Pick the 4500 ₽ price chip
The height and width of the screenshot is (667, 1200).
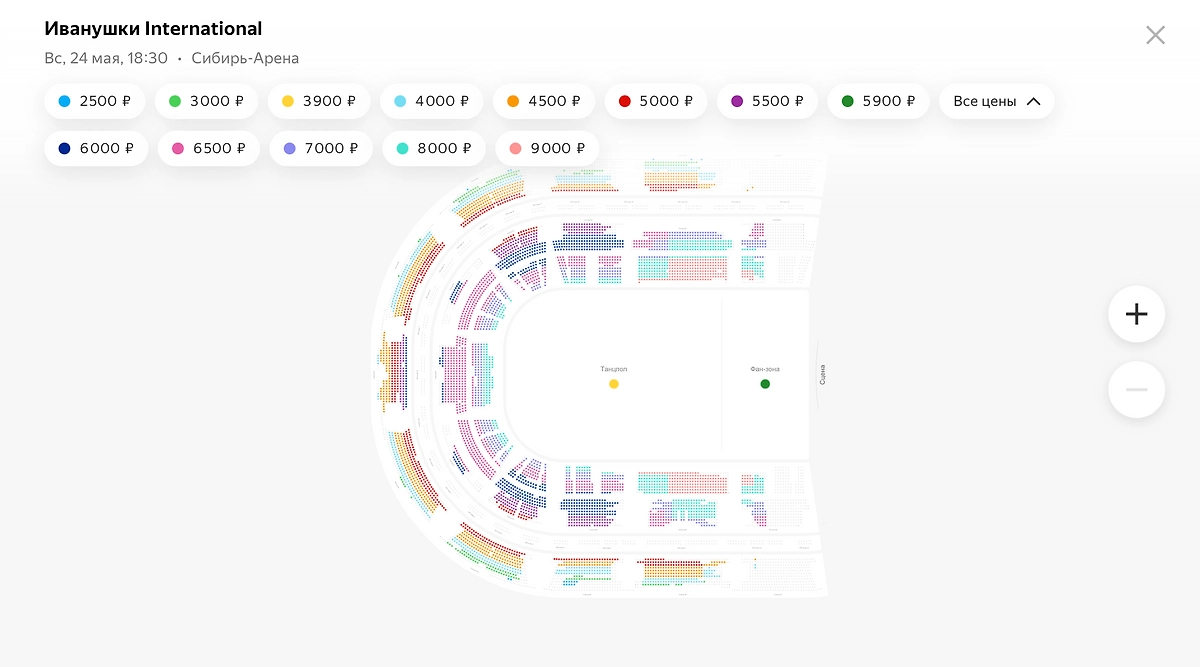pos(544,101)
